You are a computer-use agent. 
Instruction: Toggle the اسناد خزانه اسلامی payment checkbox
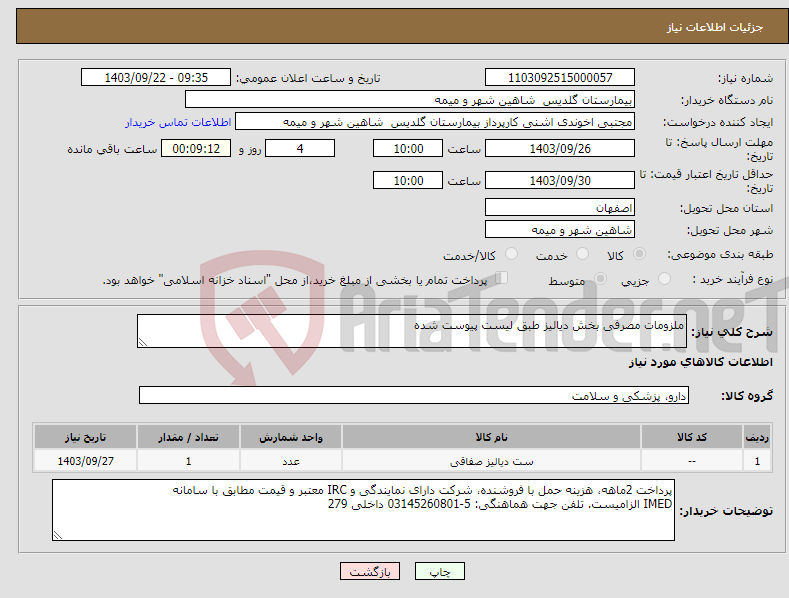pyautogui.click(x=502, y=278)
